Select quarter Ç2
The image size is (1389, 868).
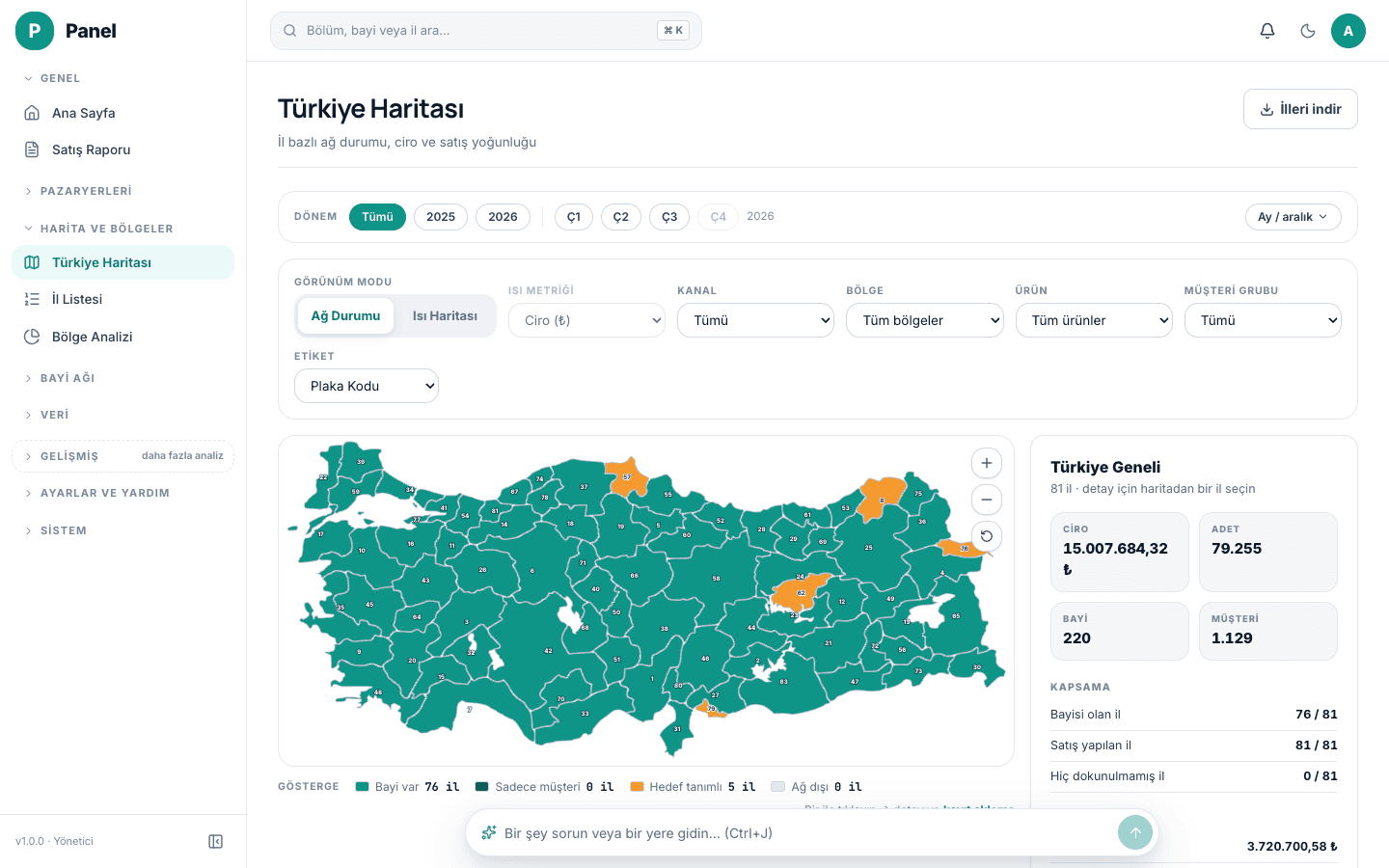621,217
